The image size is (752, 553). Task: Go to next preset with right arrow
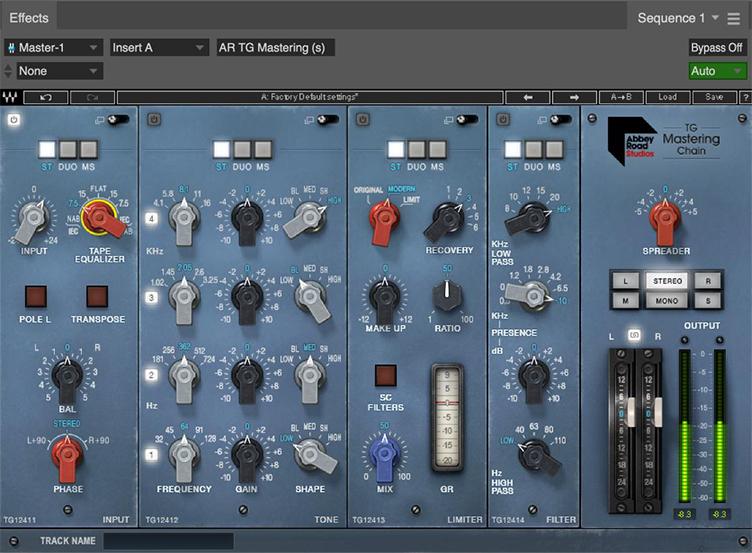pyautogui.click(x=574, y=97)
